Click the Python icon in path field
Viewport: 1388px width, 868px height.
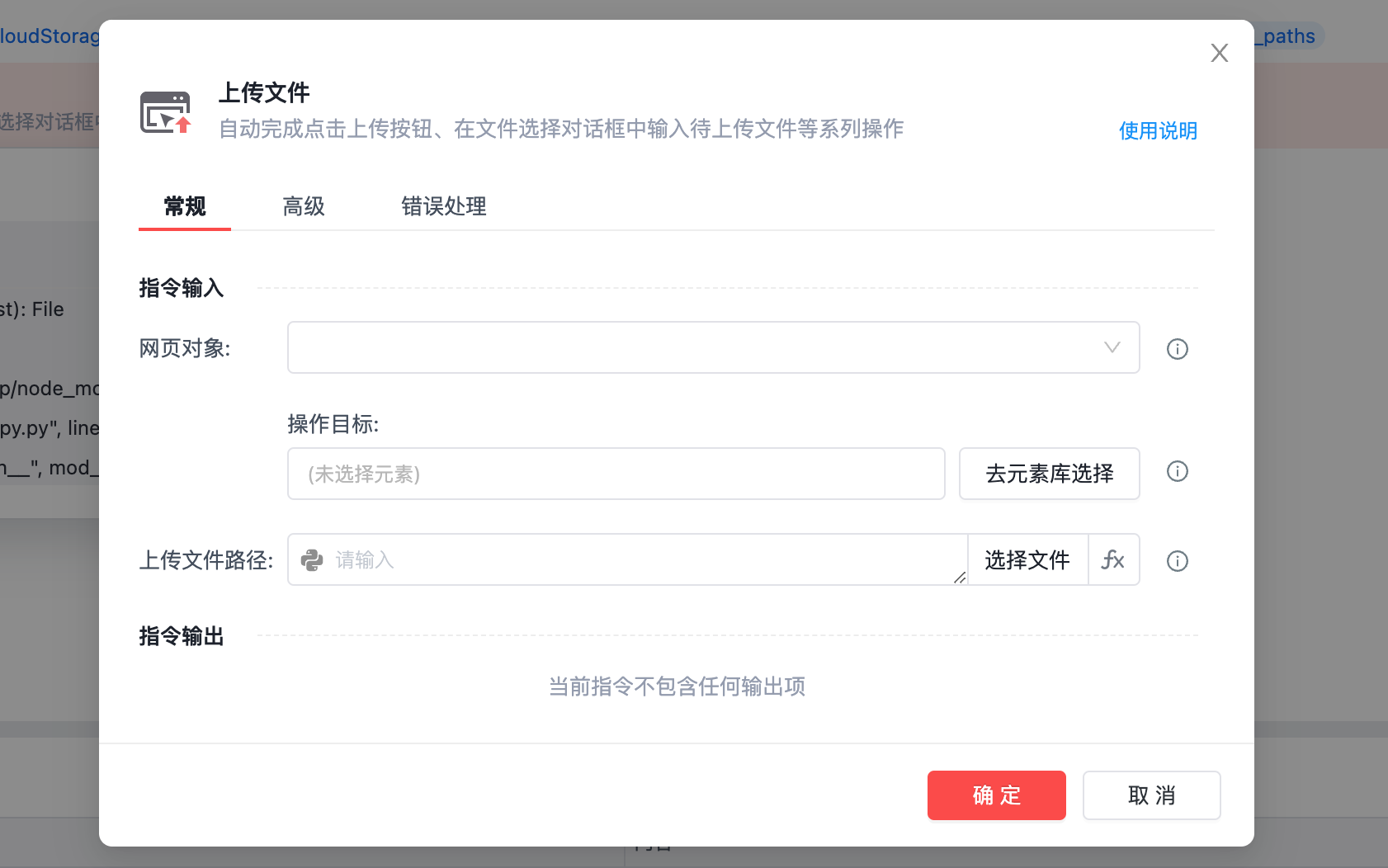click(312, 560)
